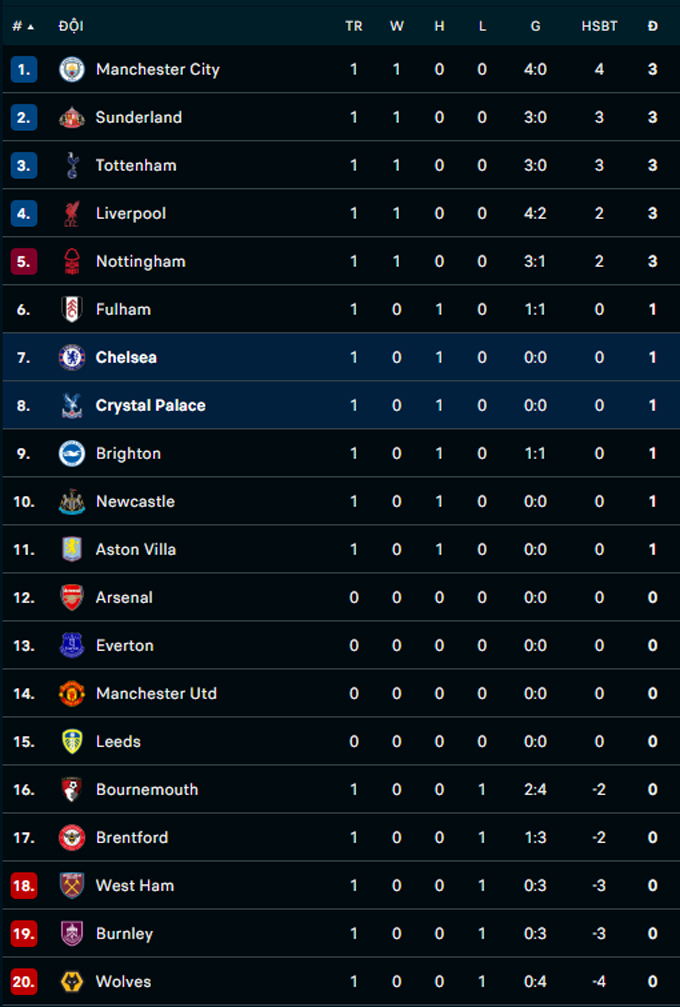Click the red 20. relegation rank badge
The width and height of the screenshot is (680, 1007).
pos(24,982)
